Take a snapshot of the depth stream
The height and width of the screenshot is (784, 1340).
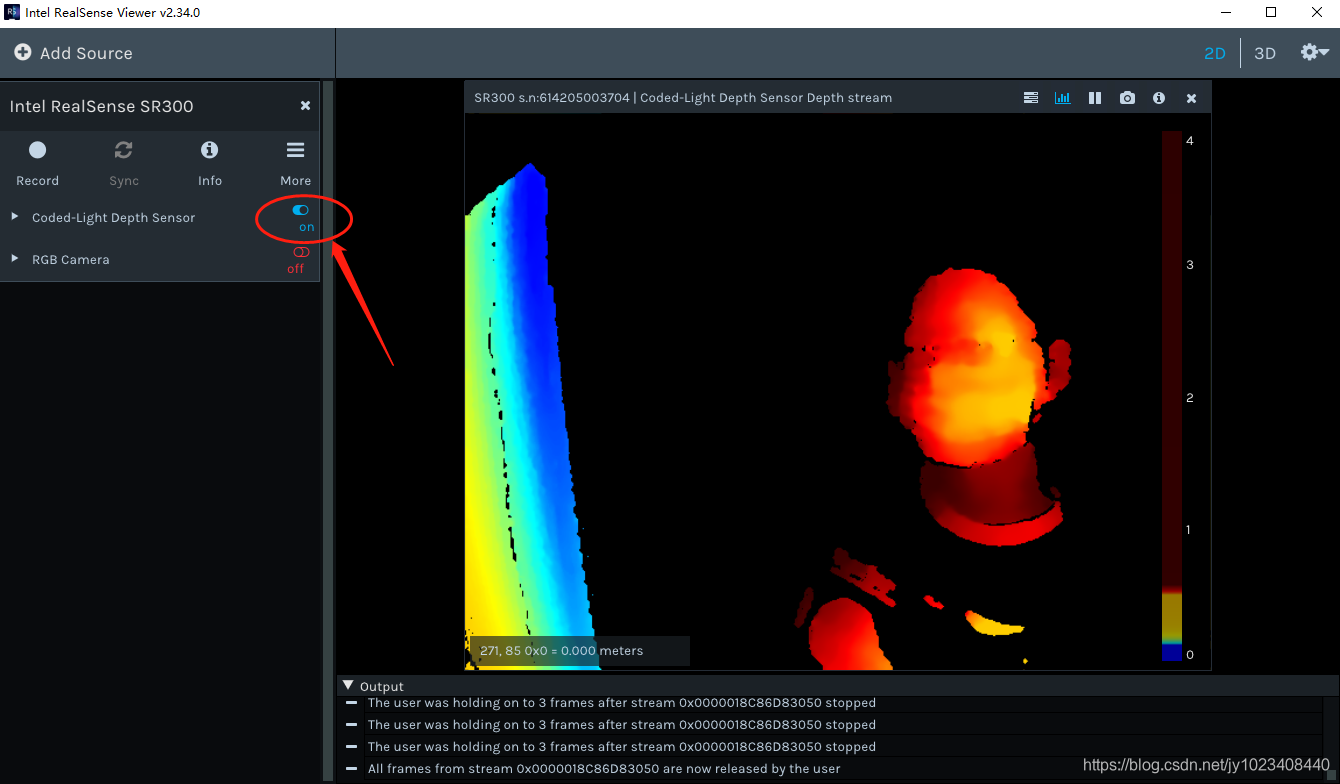(x=1127, y=98)
